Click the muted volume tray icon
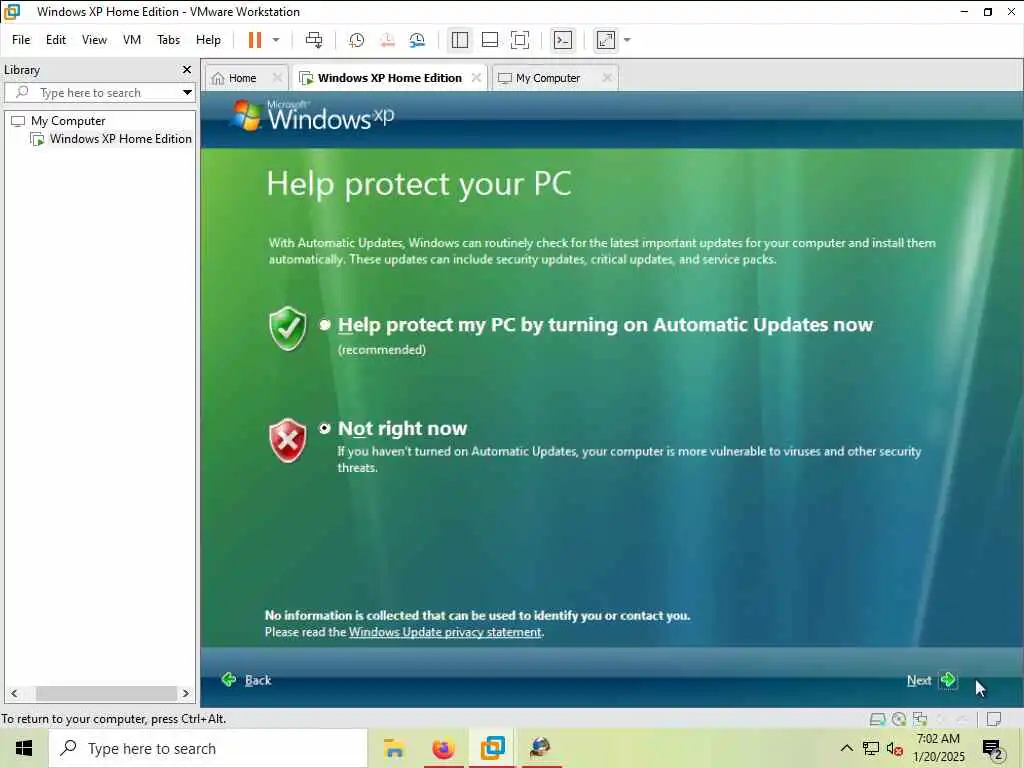 (895, 749)
